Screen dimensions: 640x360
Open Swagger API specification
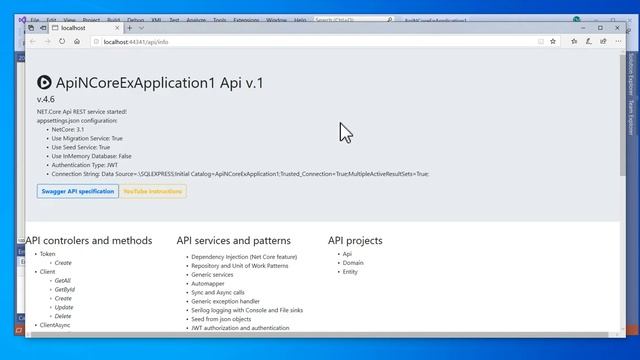coord(78,191)
